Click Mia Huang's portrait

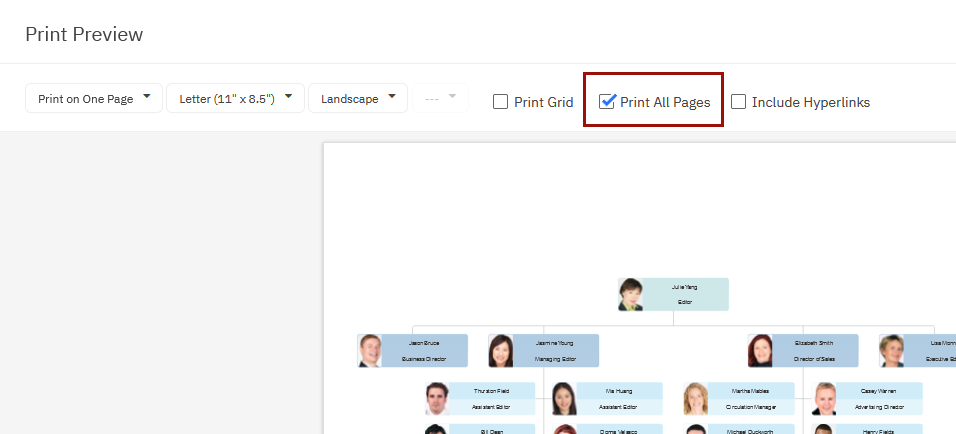(566, 399)
